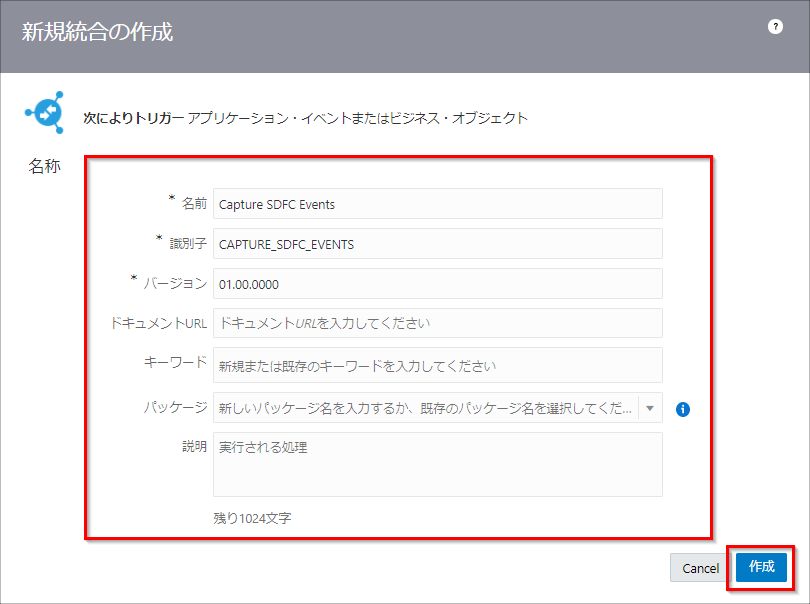Click the info icon beside the package field

click(683, 409)
